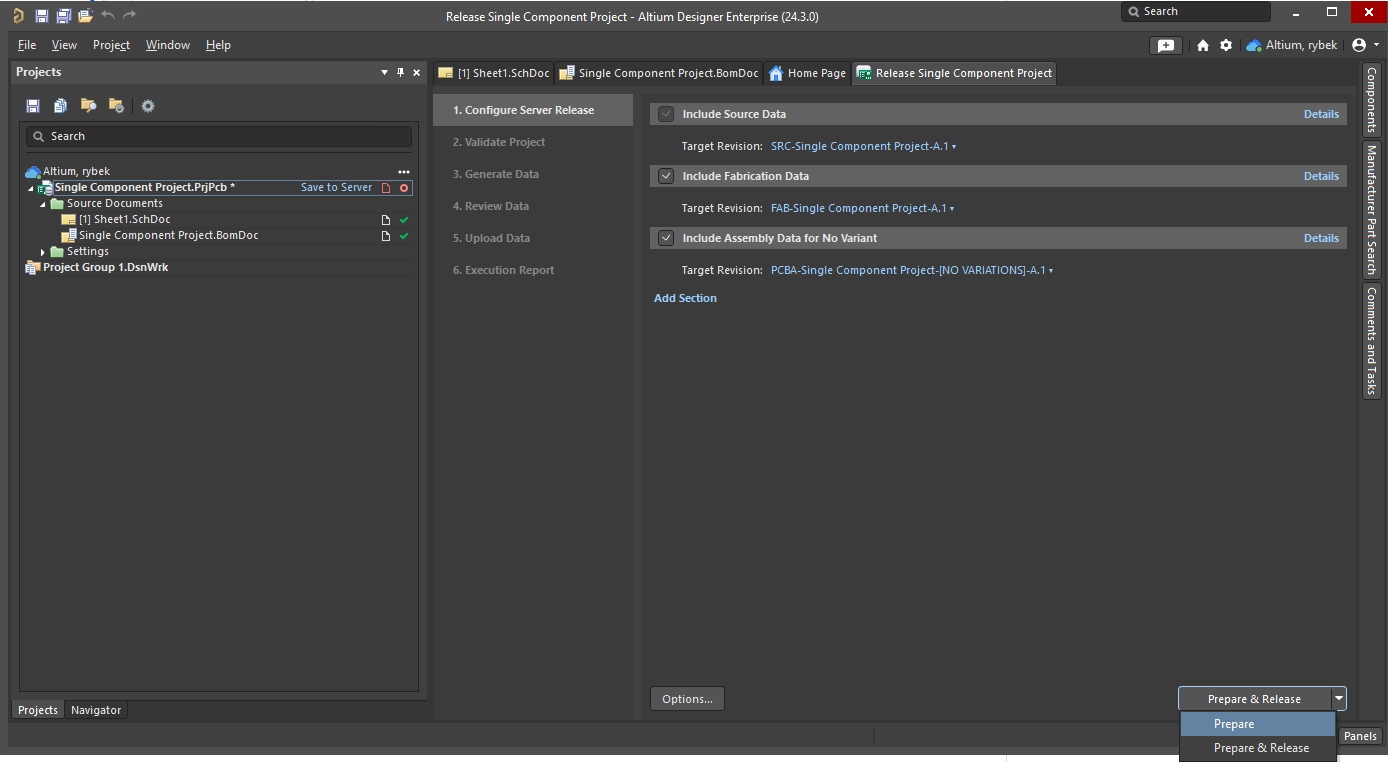Click the document icon on the Sheet1.SchDoc row
The width and height of the screenshot is (1388, 762).
pos(386,220)
